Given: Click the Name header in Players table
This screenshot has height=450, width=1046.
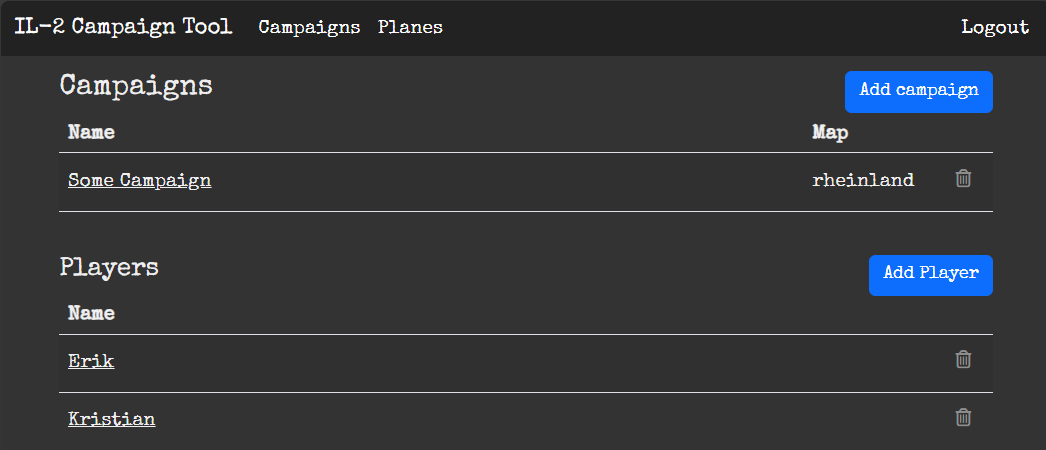Looking at the screenshot, I should (x=91, y=314).
